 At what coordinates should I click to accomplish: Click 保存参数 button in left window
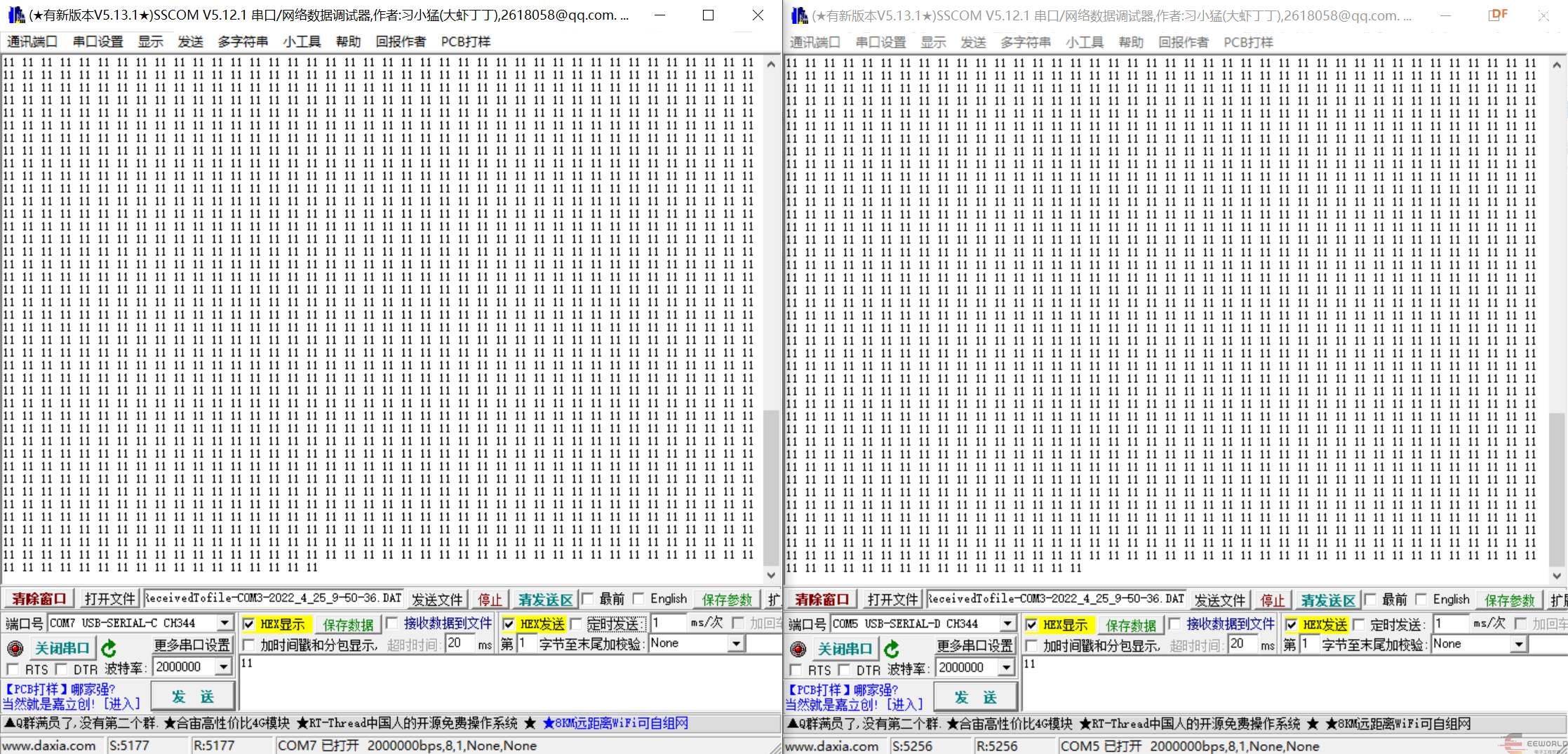(x=727, y=600)
